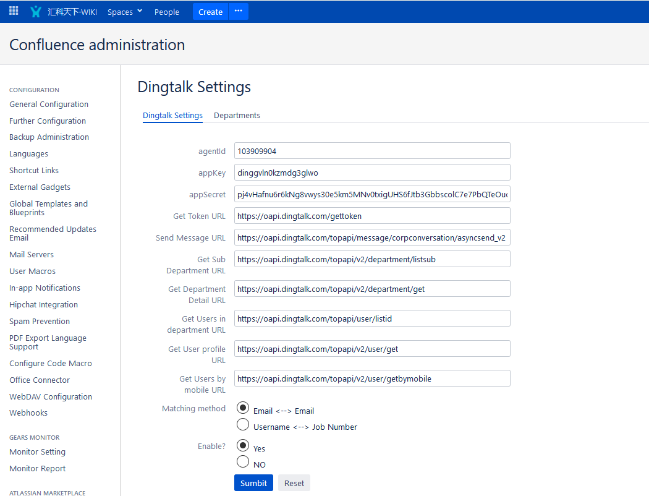Open Monitor Report under Gears Monitor
This screenshot has width=649, height=496.
[x=37, y=468]
